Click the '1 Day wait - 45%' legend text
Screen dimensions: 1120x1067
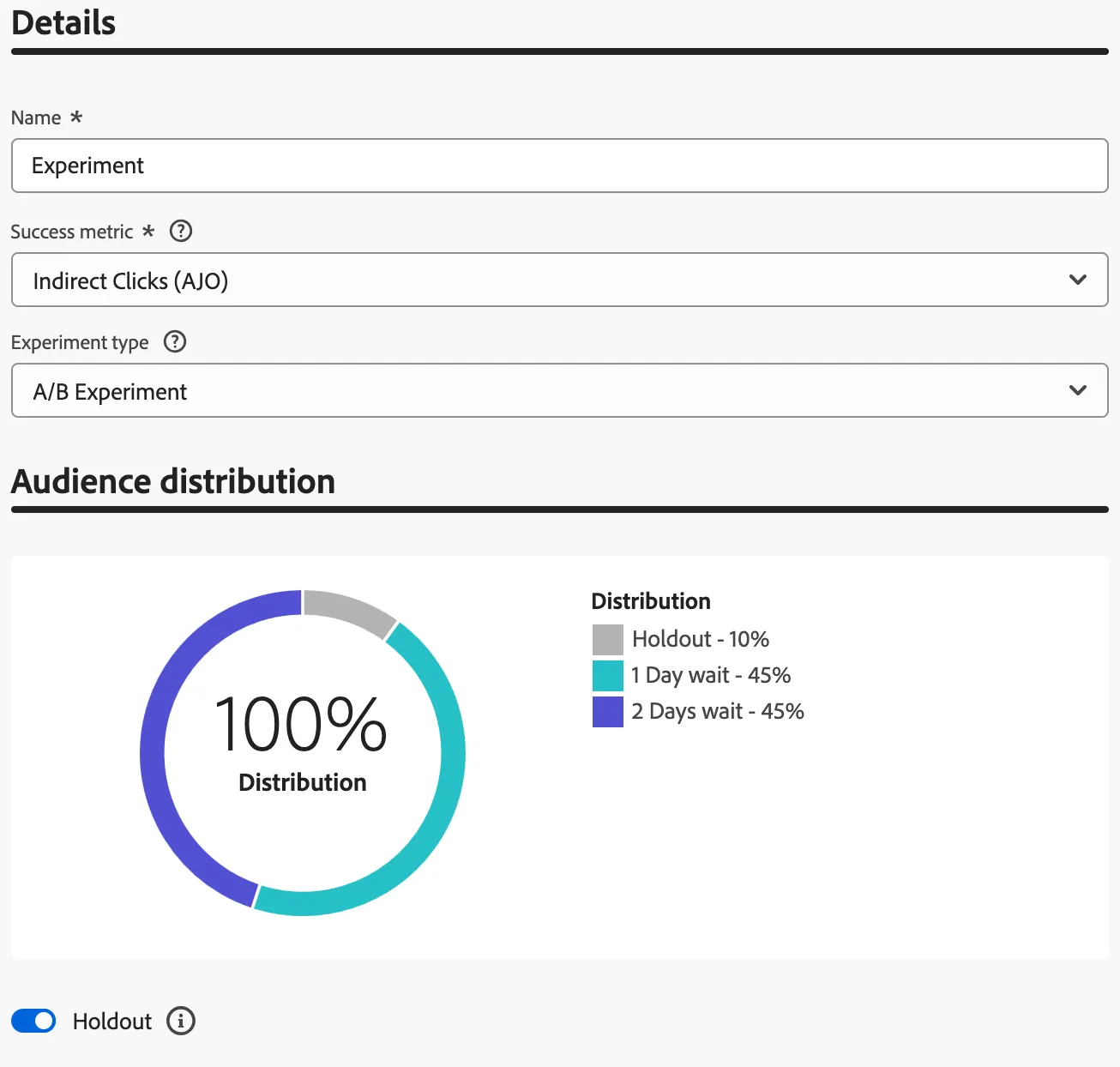coord(711,675)
